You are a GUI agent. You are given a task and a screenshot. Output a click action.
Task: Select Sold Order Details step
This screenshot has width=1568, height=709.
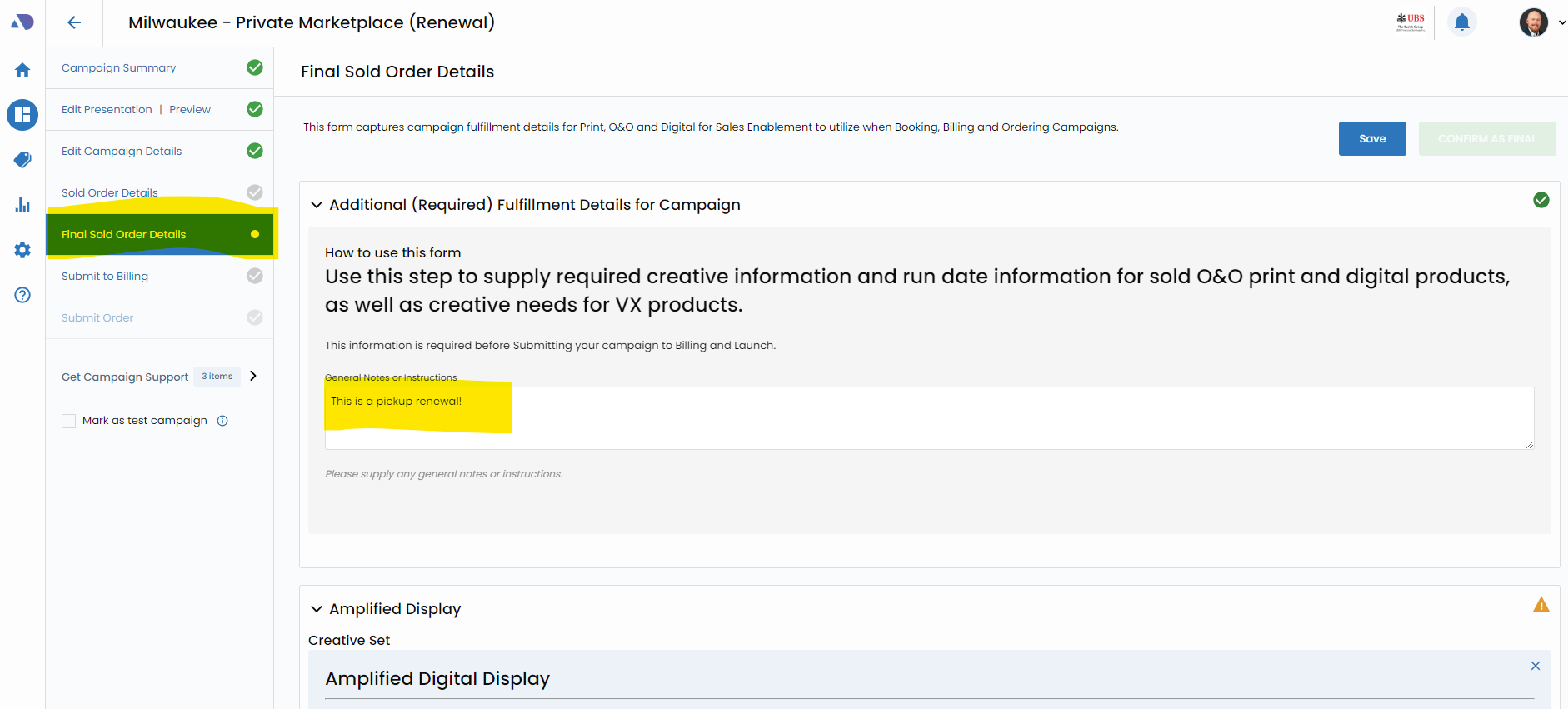pos(109,193)
